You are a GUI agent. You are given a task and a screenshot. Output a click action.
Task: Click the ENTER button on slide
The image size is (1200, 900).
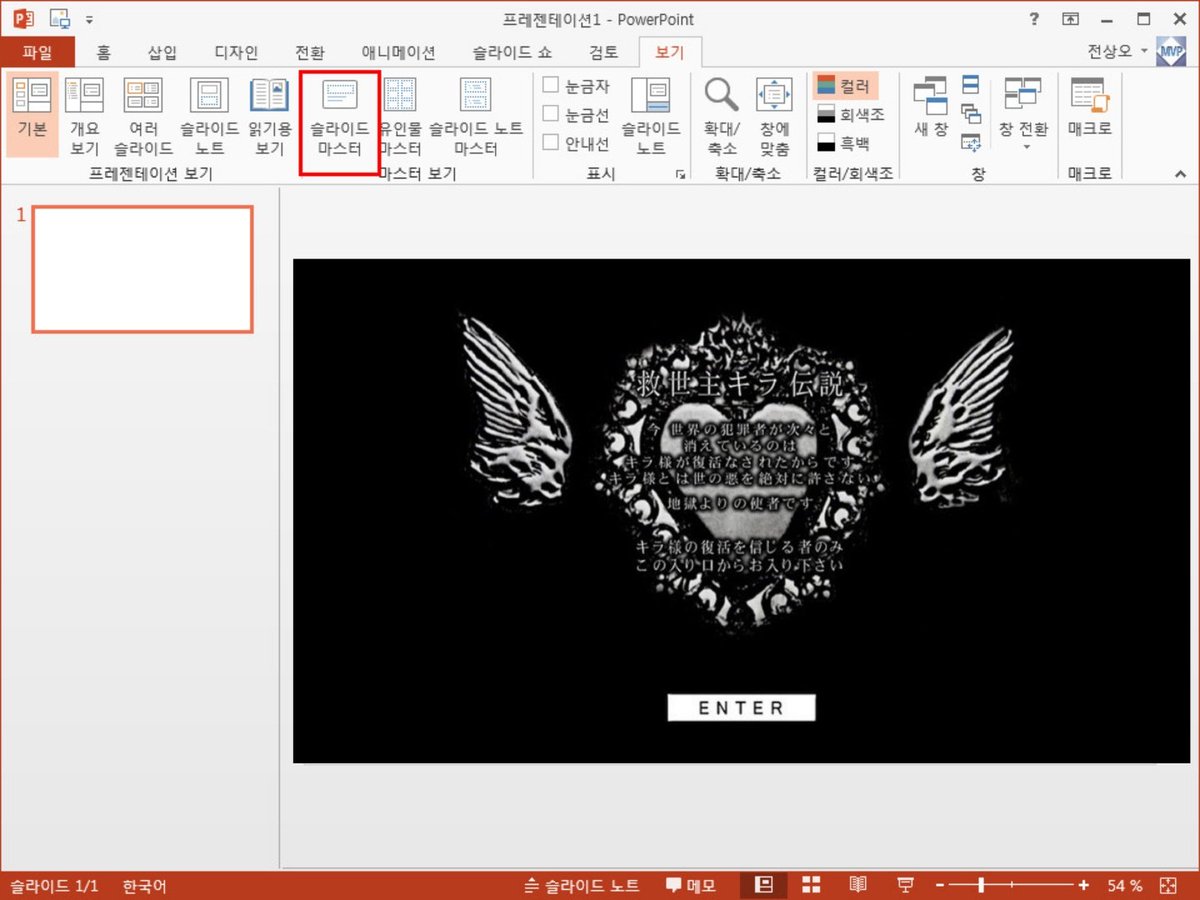tap(741, 708)
